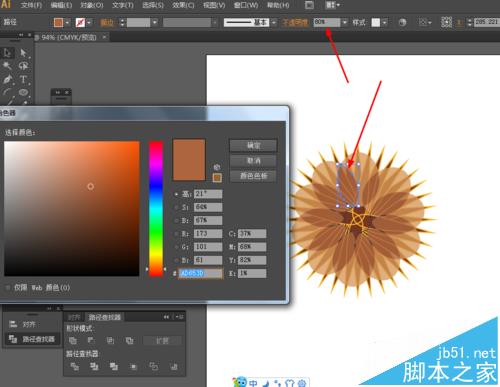Switch to the 对齐 tab in the panel

click(74, 317)
